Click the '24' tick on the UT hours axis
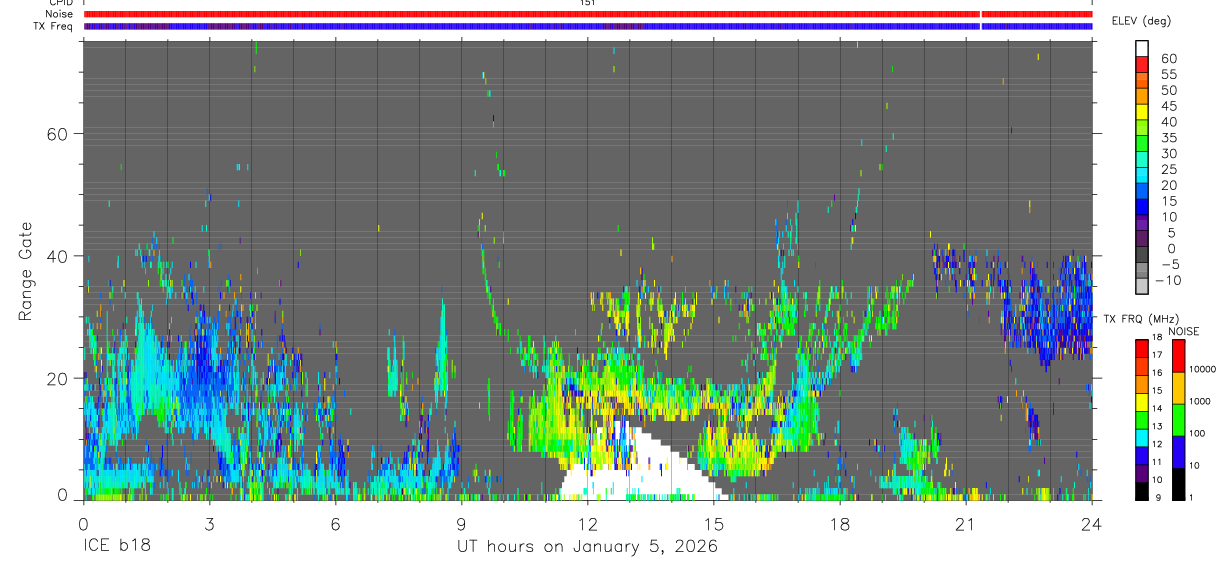This screenshot has width=1228, height=567. click(1091, 524)
